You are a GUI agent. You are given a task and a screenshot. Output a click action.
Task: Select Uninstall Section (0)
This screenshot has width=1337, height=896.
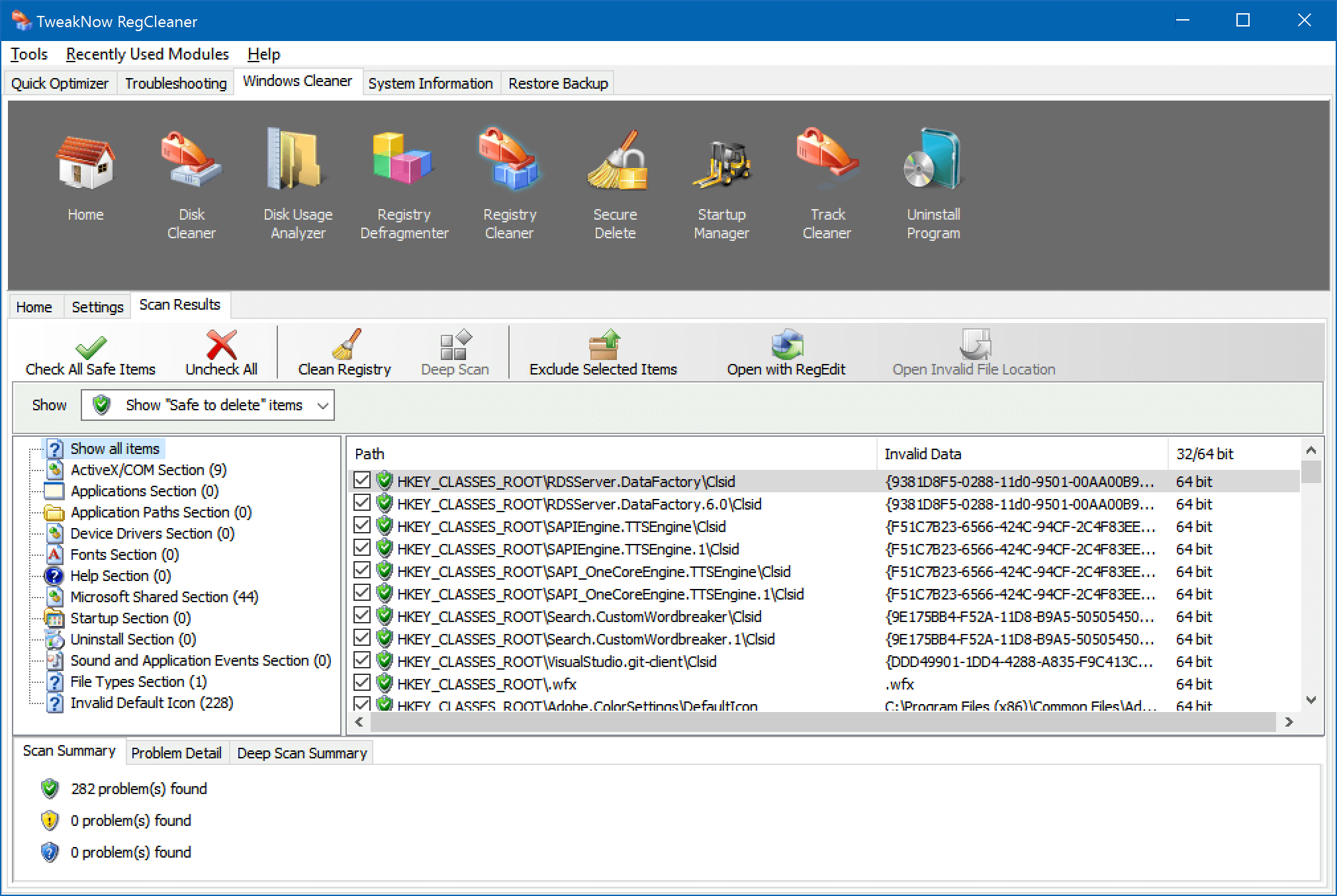133,639
